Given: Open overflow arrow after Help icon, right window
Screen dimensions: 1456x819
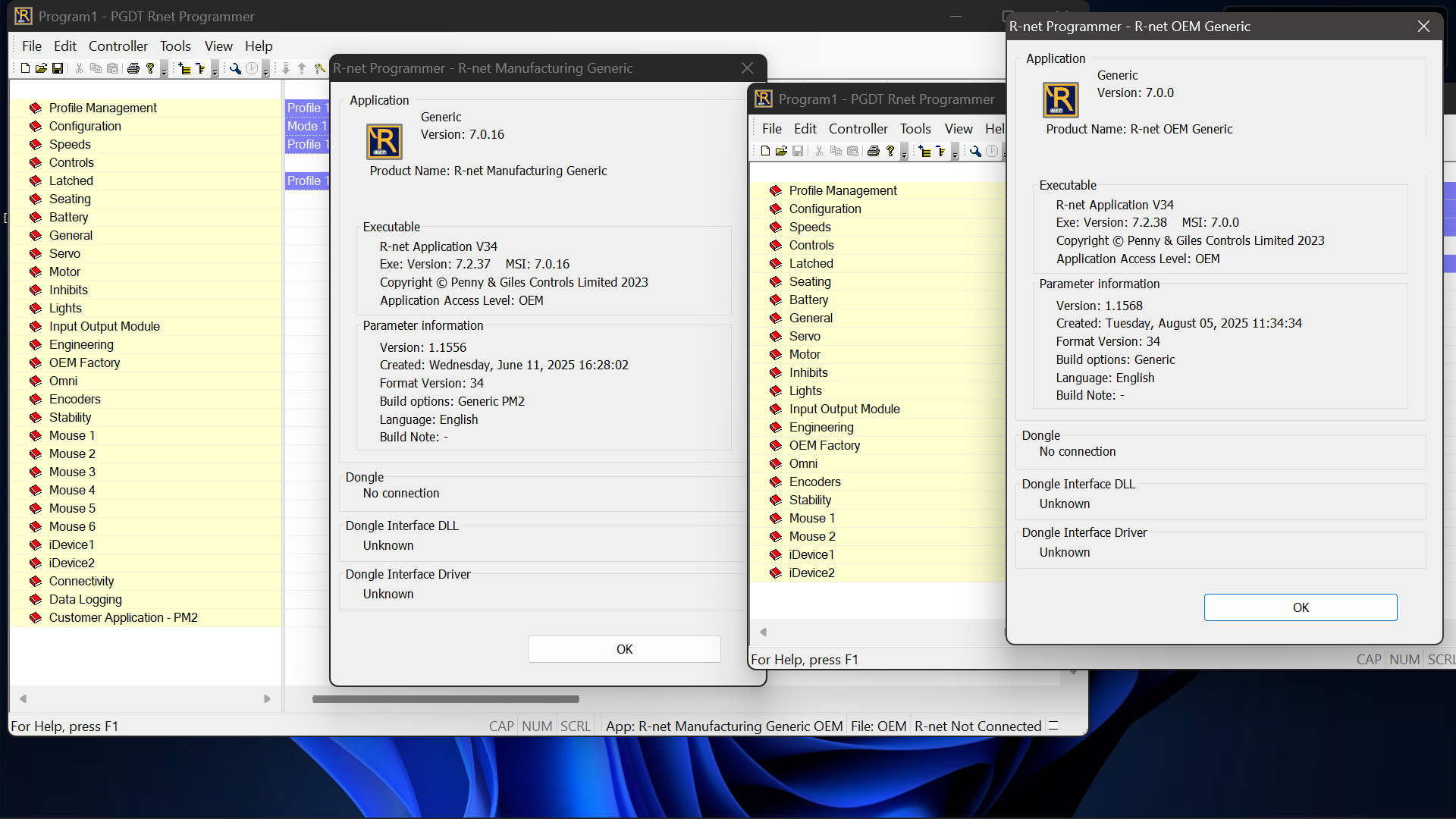Looking at the screenshot, I should 904,155.
